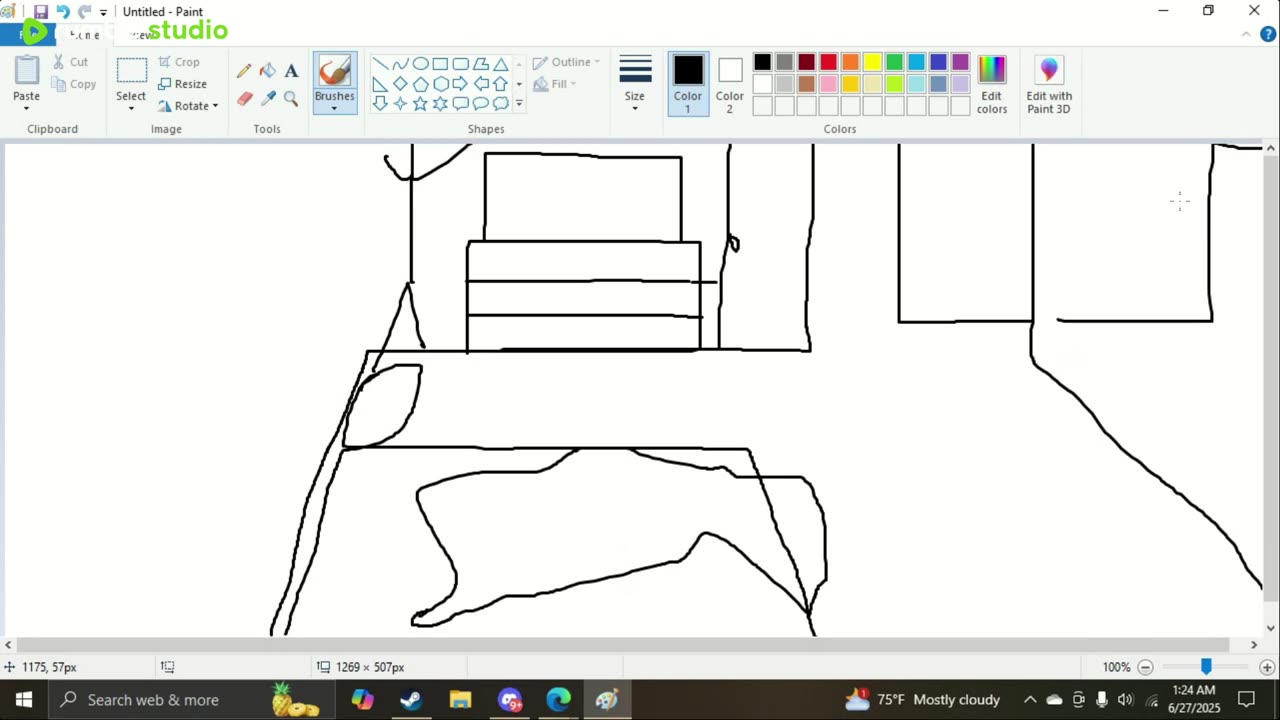Open Paint Help question mark icon
Image resolution: width=1280 pixels, height=720 pixels.
[x=1268, y=34]
